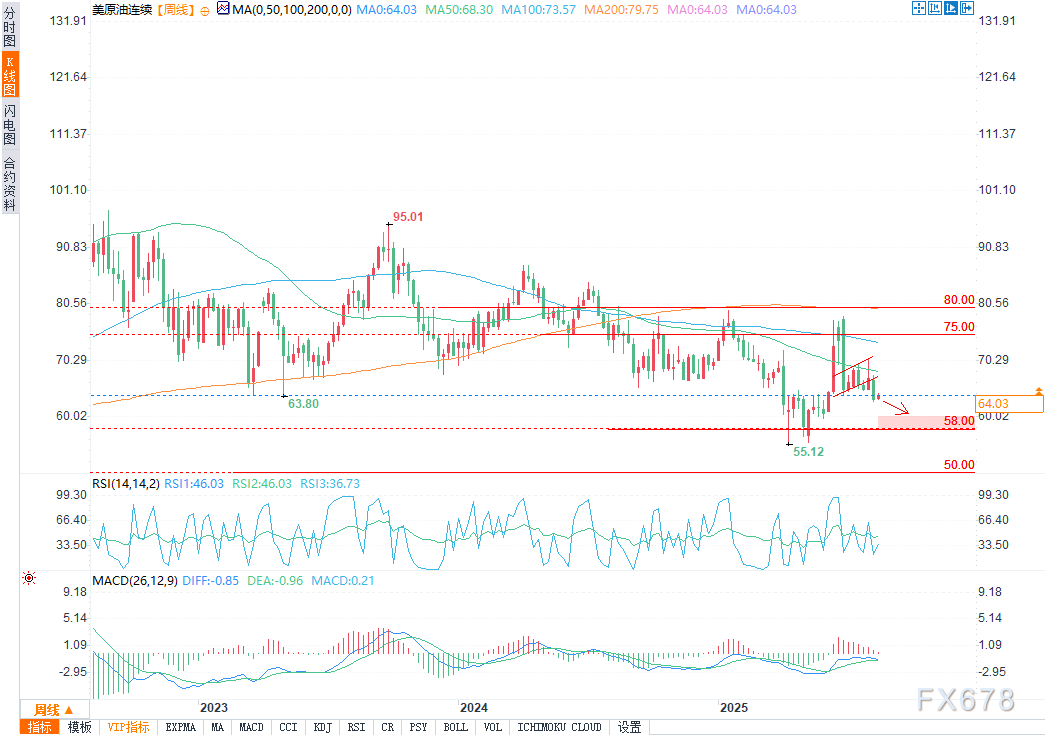Screen dimensions: 1045x735
Task: Click the orange price alert bell icon
Action: [x=1039, y=390]
